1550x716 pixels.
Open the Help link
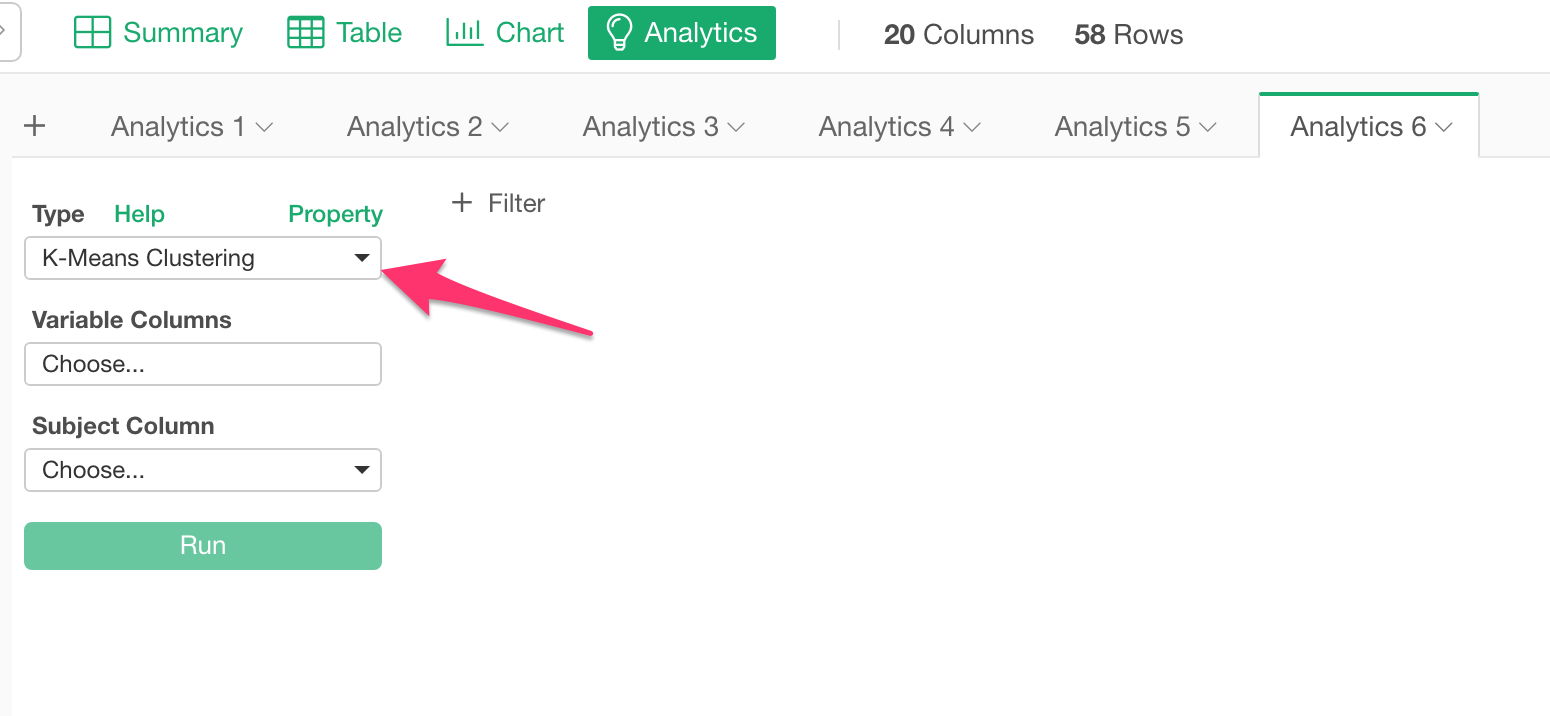coord(139,214)
